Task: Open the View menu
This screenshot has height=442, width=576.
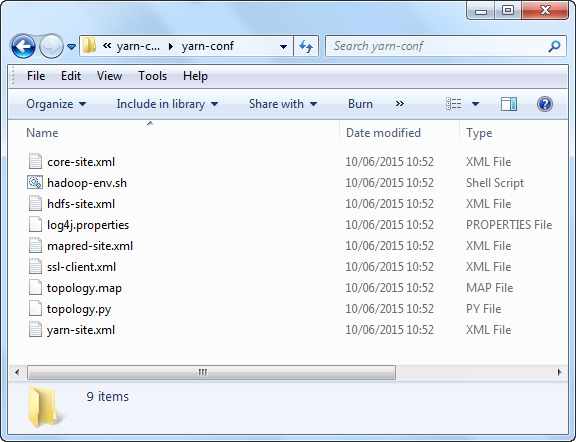Action: [109, 76]
